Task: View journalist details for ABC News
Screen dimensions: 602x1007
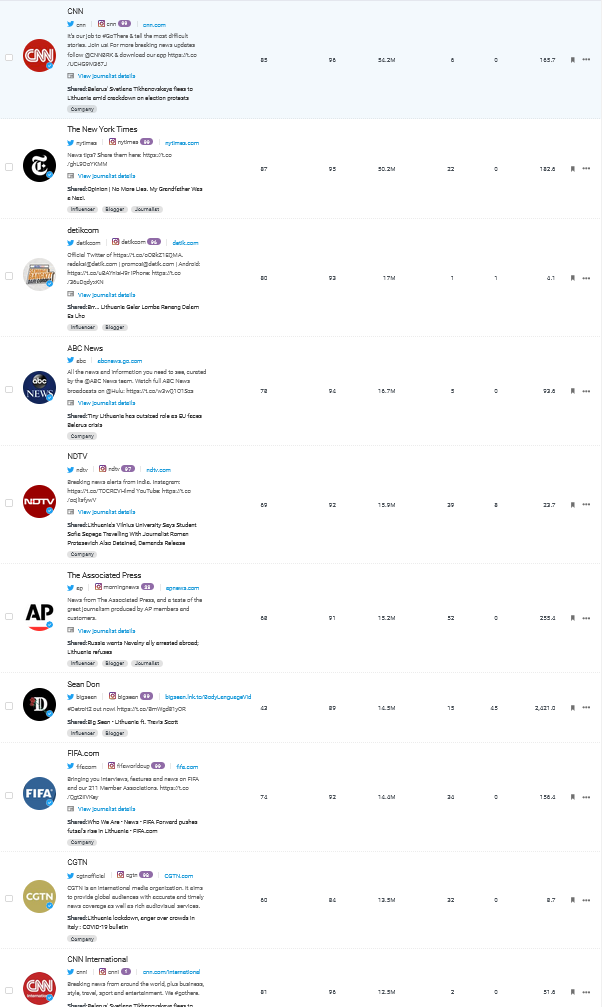Action: 106,402
